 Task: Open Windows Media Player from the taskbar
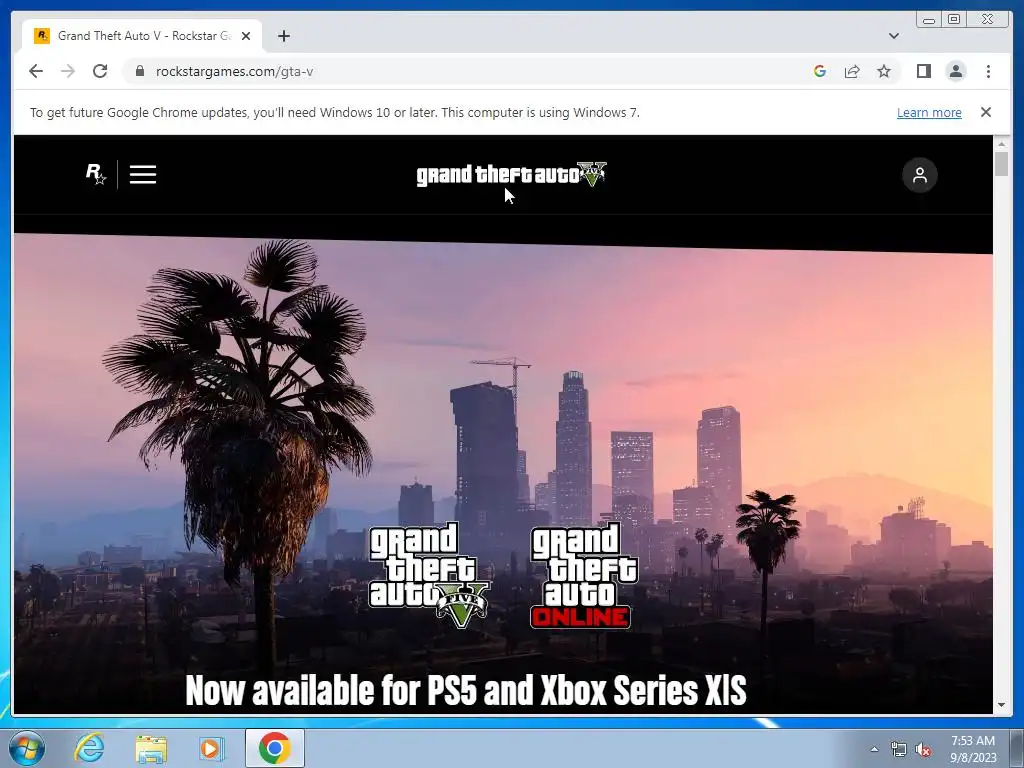(x=211, y=748)
